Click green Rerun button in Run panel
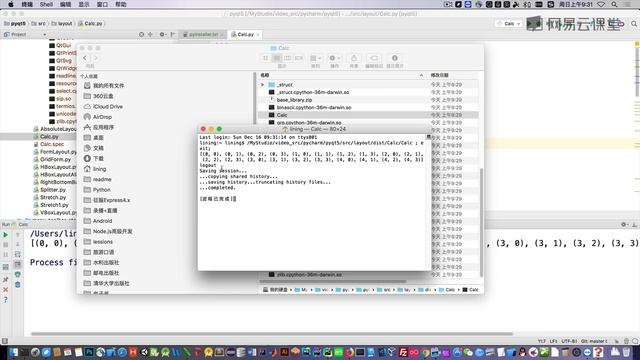Viewport: 640px width, 360px height. tap(6, 235)
